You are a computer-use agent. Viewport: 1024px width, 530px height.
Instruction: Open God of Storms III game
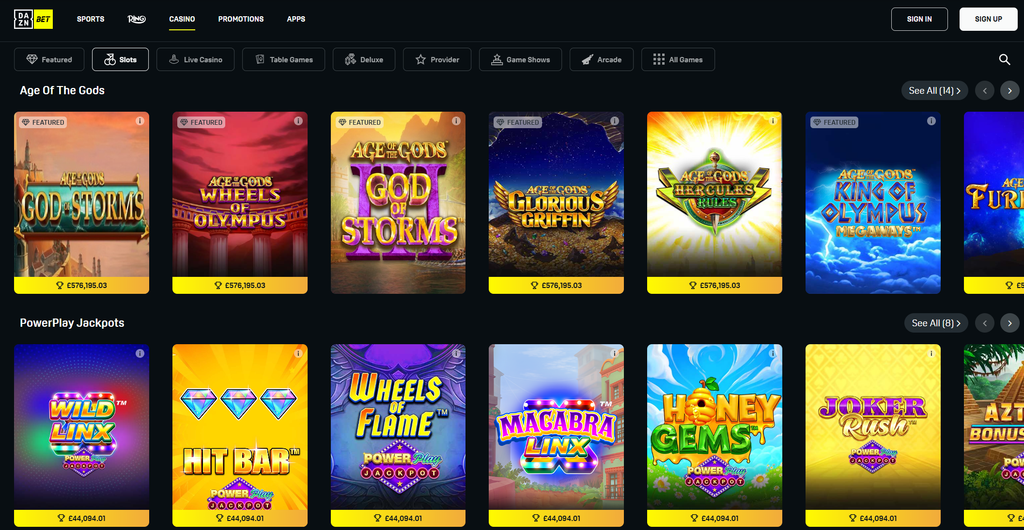tap(398, 202)
